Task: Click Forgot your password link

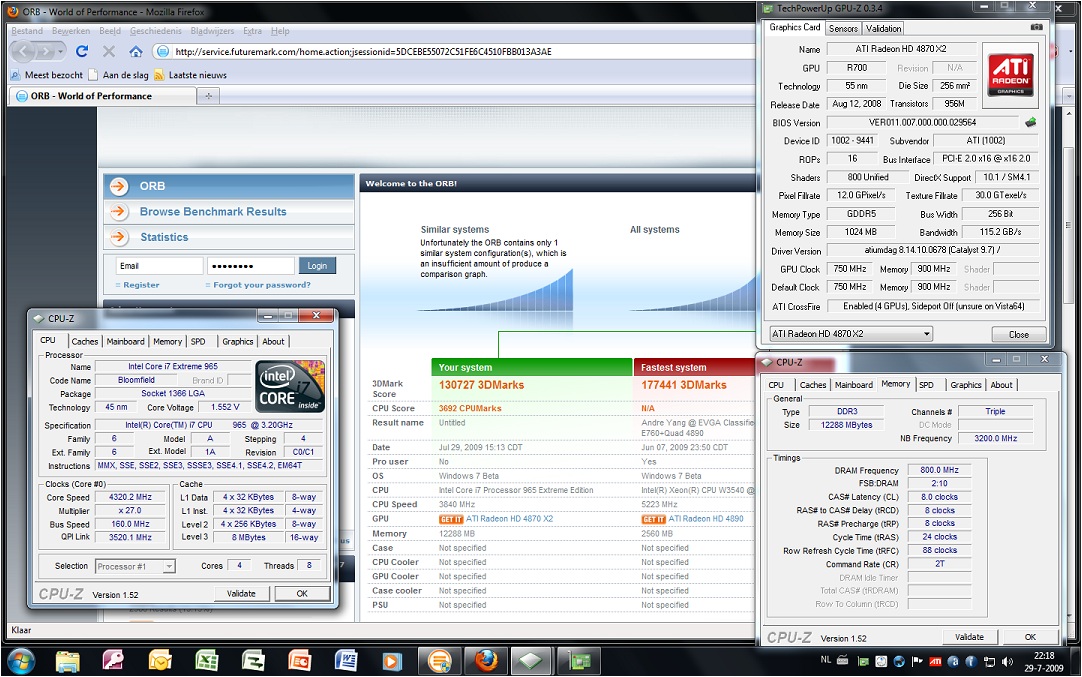Action: pyautogui.click(x=262, y=284)
